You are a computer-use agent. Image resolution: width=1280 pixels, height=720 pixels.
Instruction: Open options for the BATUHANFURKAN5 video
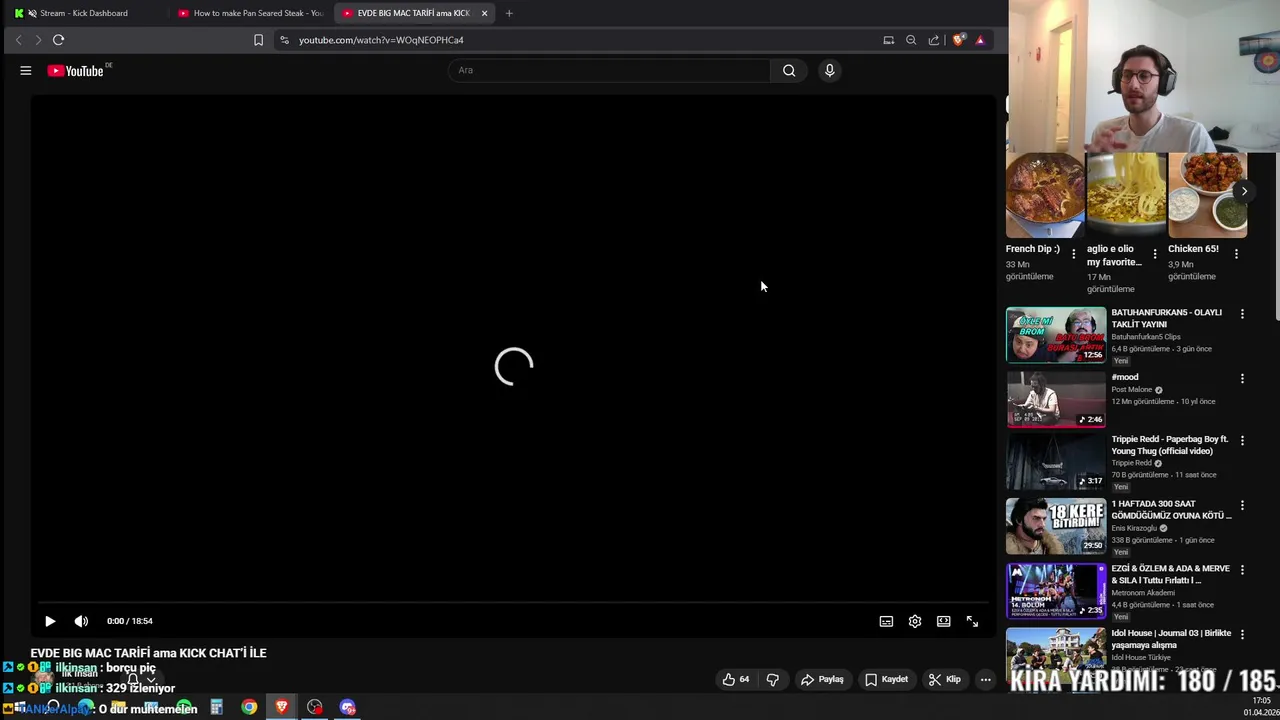pos(1242,314)
